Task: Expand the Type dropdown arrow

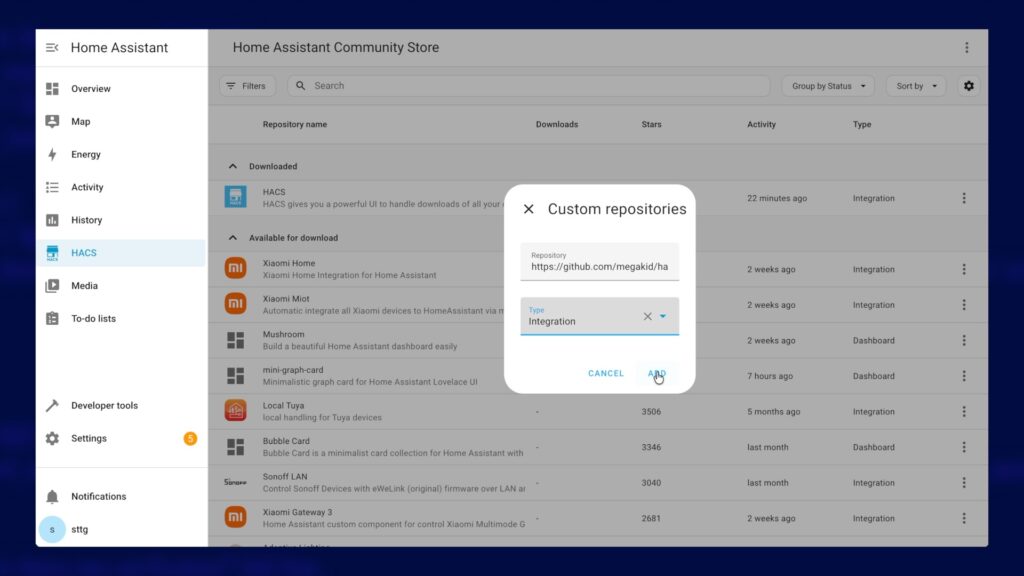Action: point(663,316)
